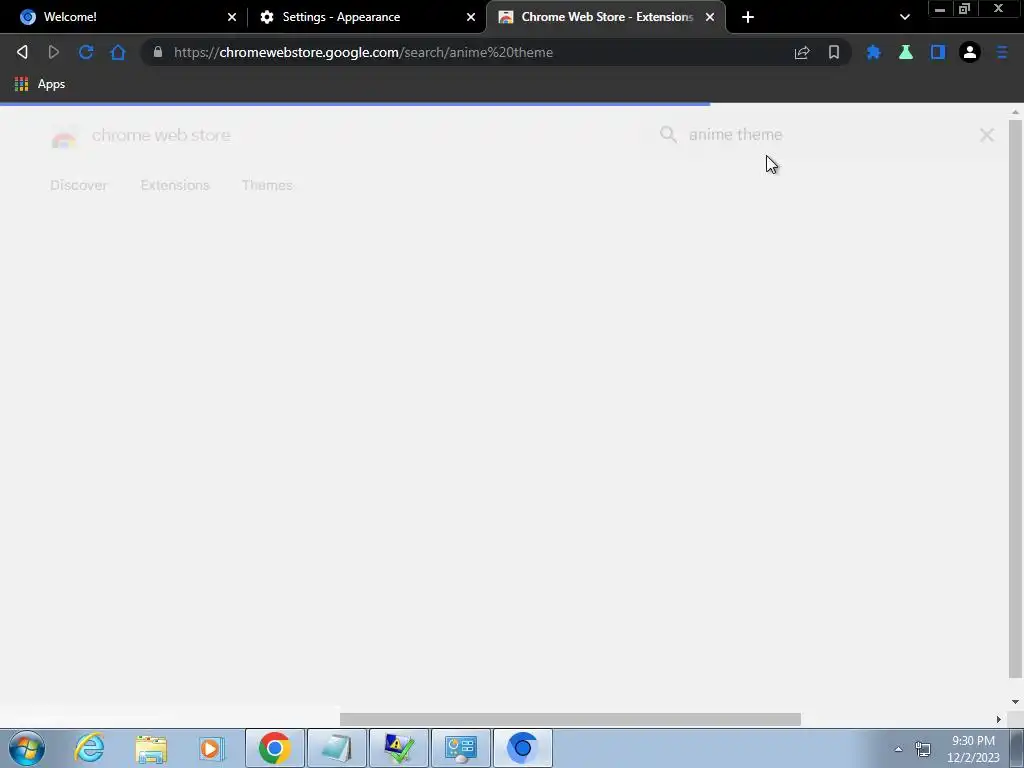The image size is (1024, 768).
Task: Open the Extensions puzzle icon
Action: 874,52
